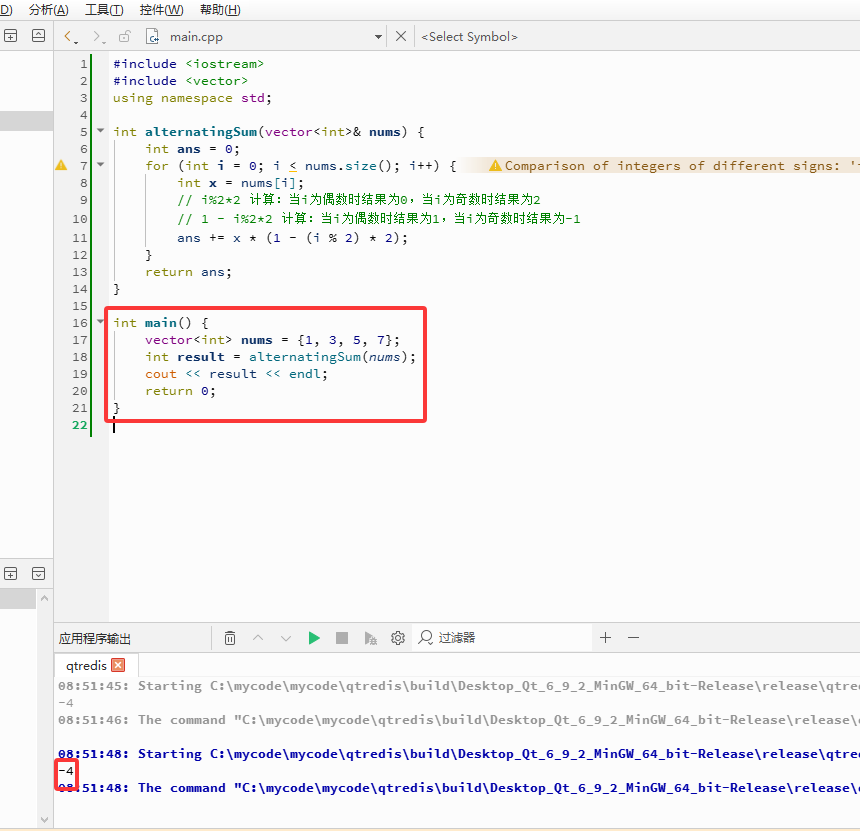Click the using namespace std; line
The width and height of the screenshot is (860, 831).
coord(192,98)
